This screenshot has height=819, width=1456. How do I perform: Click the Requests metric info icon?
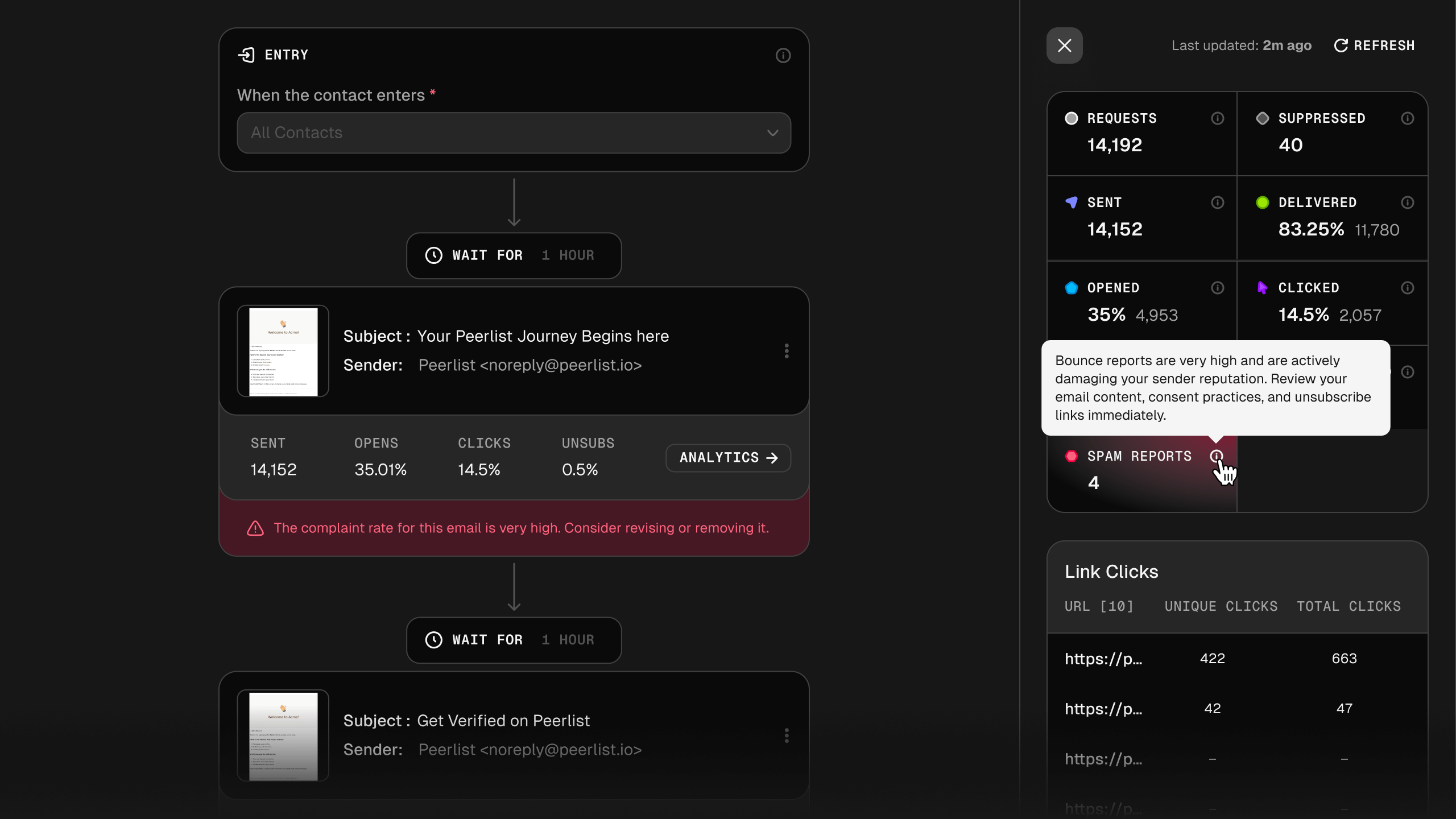point(1217,118)
